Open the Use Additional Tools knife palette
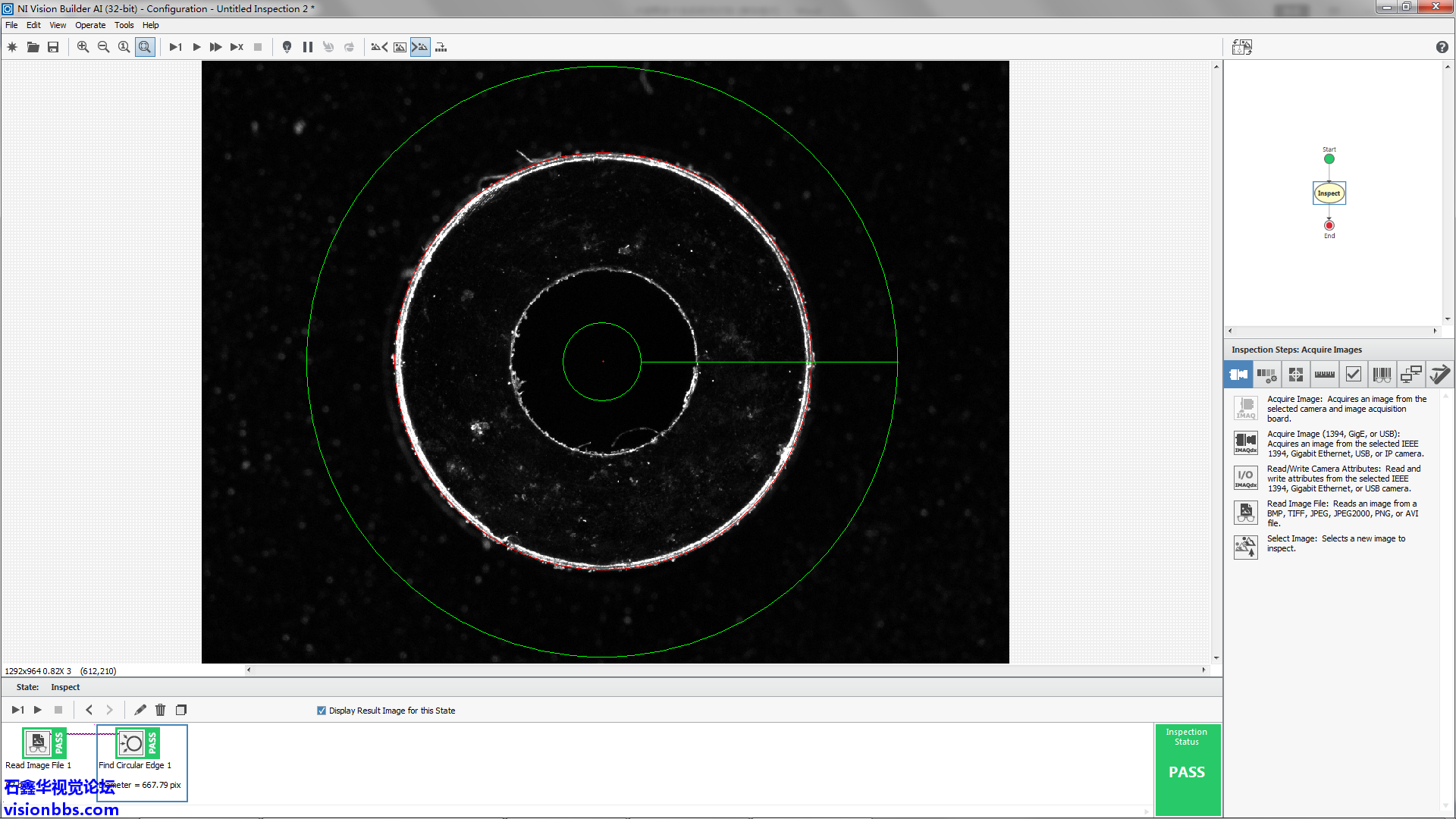This screenshot has height=819, width=1456. coord(1439,374)
